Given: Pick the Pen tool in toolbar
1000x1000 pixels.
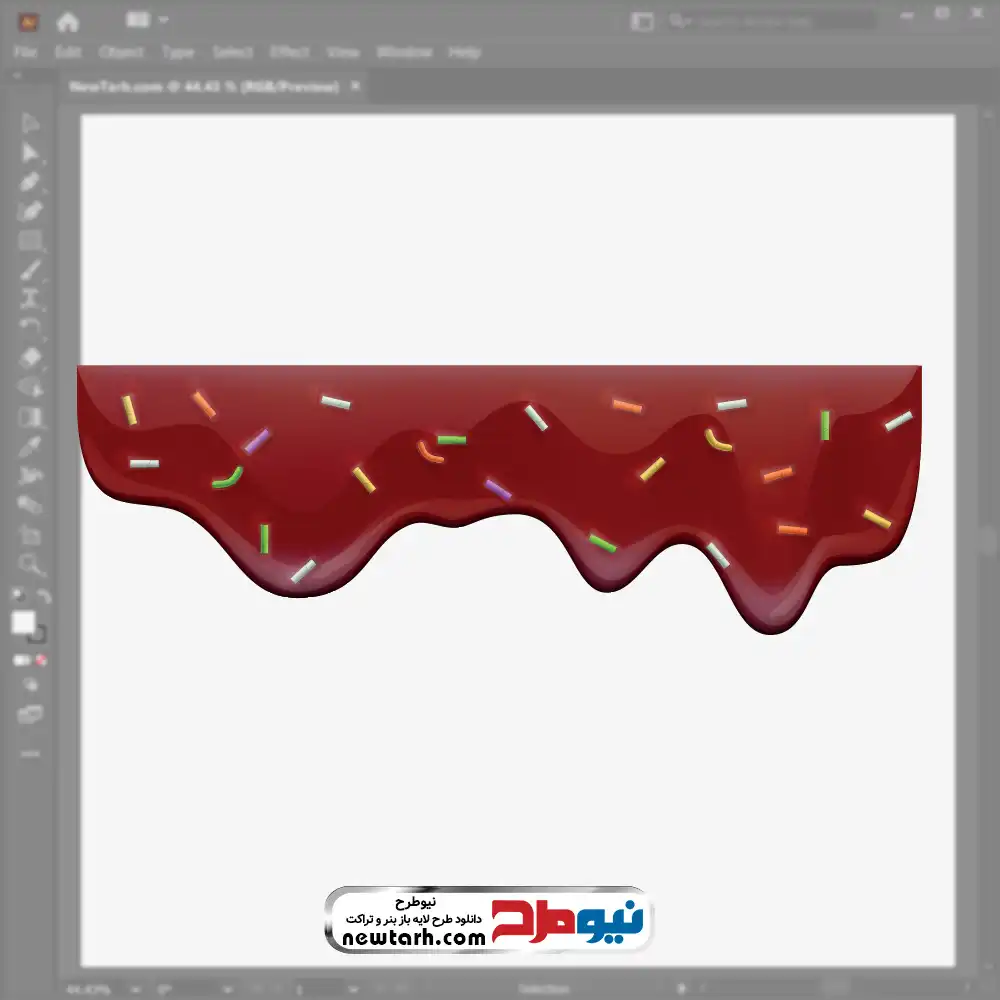Looking at the screenshot, I should (30, 182).
